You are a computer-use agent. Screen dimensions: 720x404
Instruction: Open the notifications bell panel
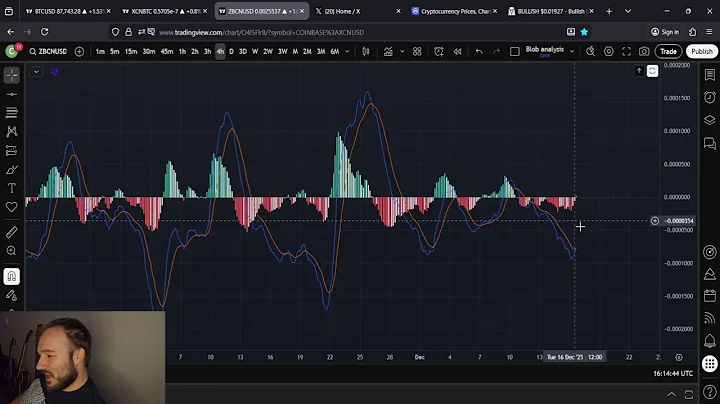click(x=709, y=341)
